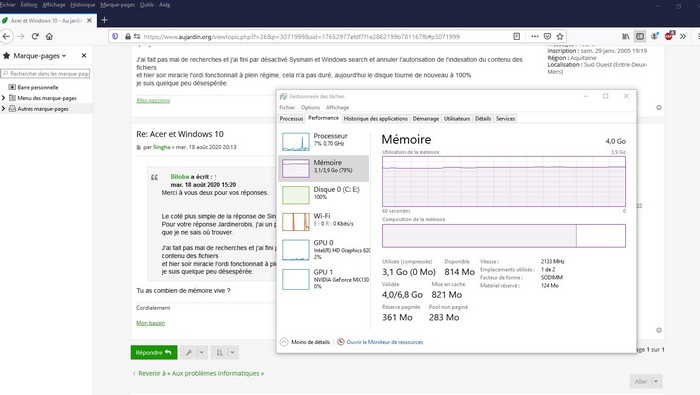Click the bookmarks search field
Viewport: 700px width, 395px height.
pyautogui.click(x=46, y=73)
